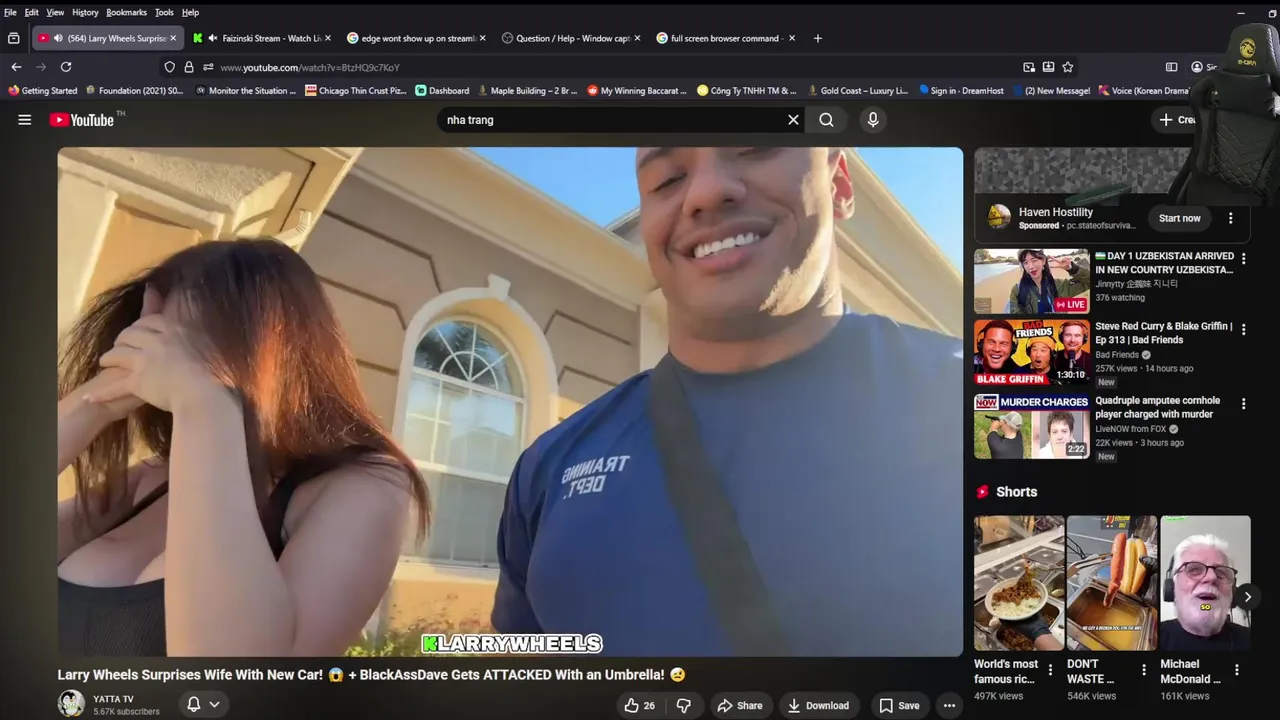Open the more actions ellipsis below video

(x=949, y=706)
